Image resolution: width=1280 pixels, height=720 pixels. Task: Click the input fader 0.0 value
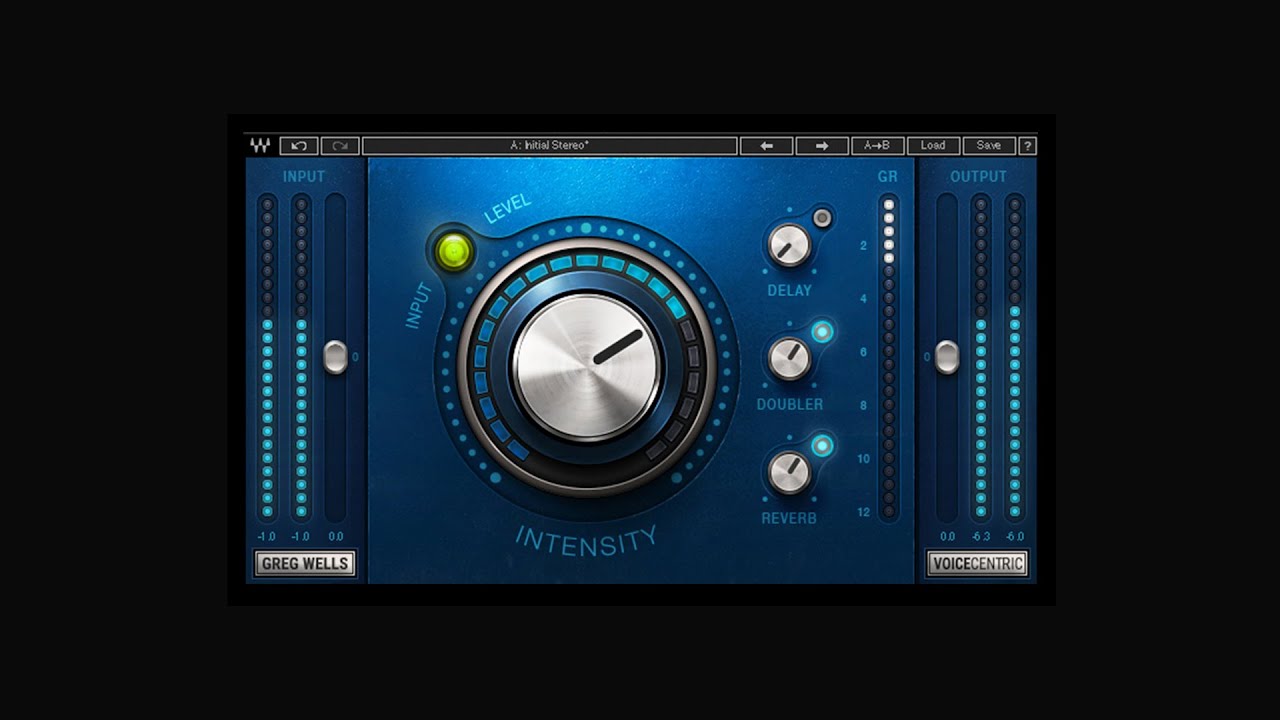click(336, 537)
